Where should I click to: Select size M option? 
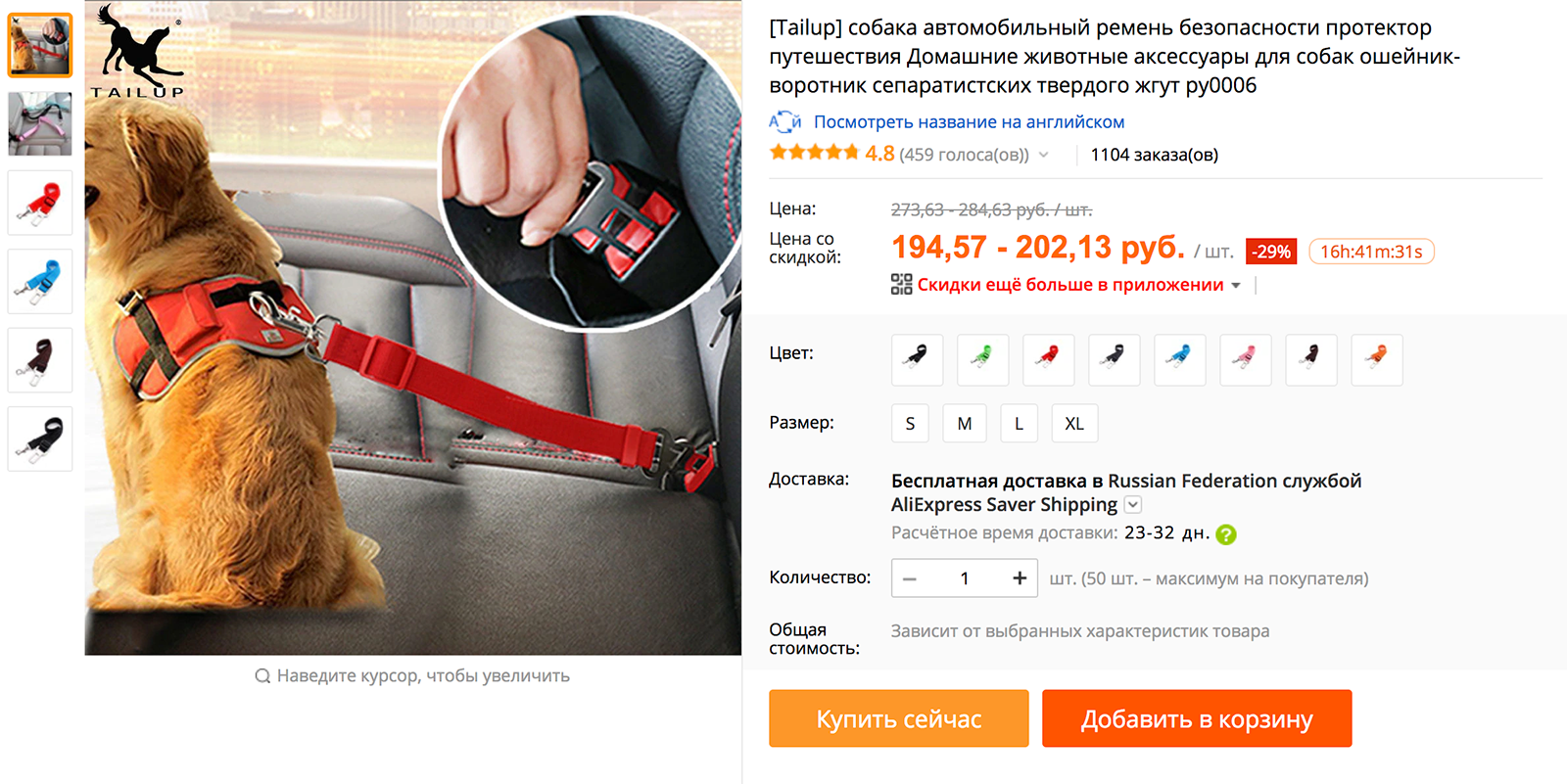[x=965, y=424]
